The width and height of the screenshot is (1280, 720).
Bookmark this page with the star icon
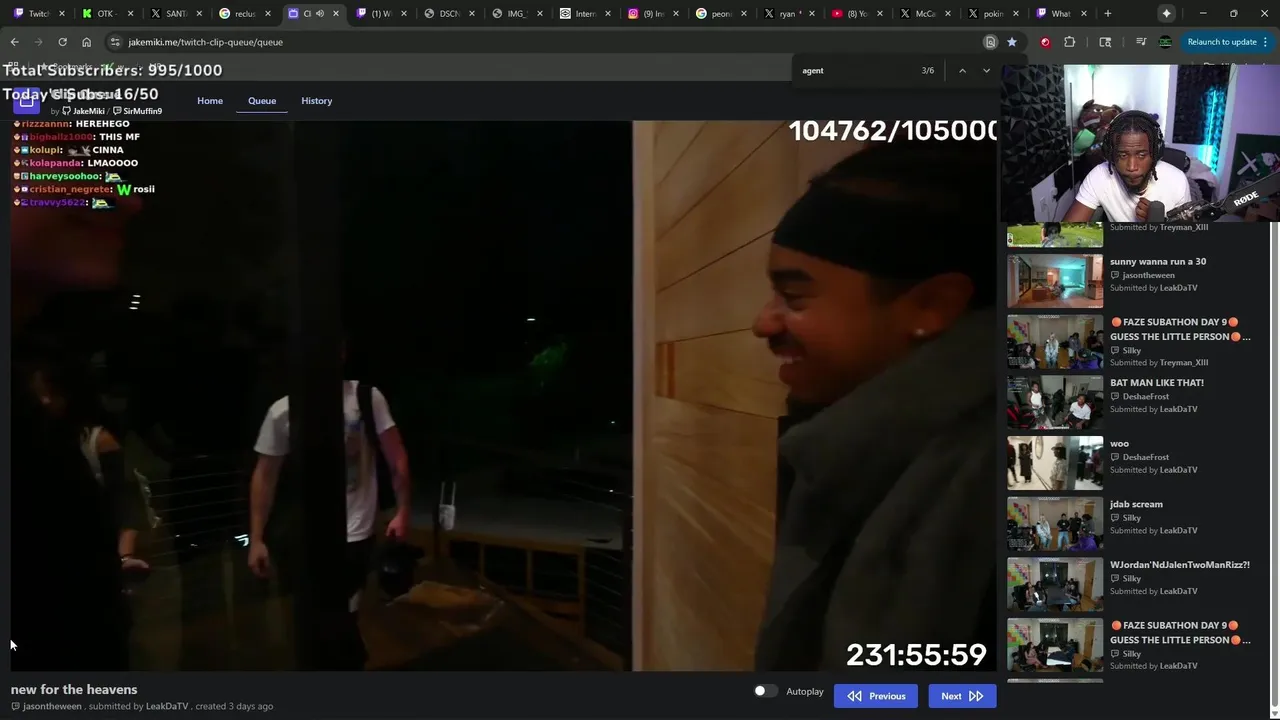1012,42
